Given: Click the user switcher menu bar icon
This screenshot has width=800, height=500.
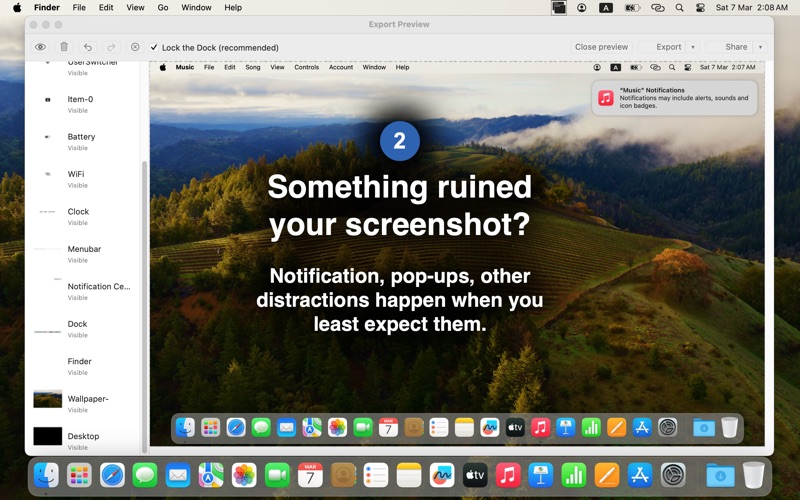Looking at the screenshot, I should [582, 8].
